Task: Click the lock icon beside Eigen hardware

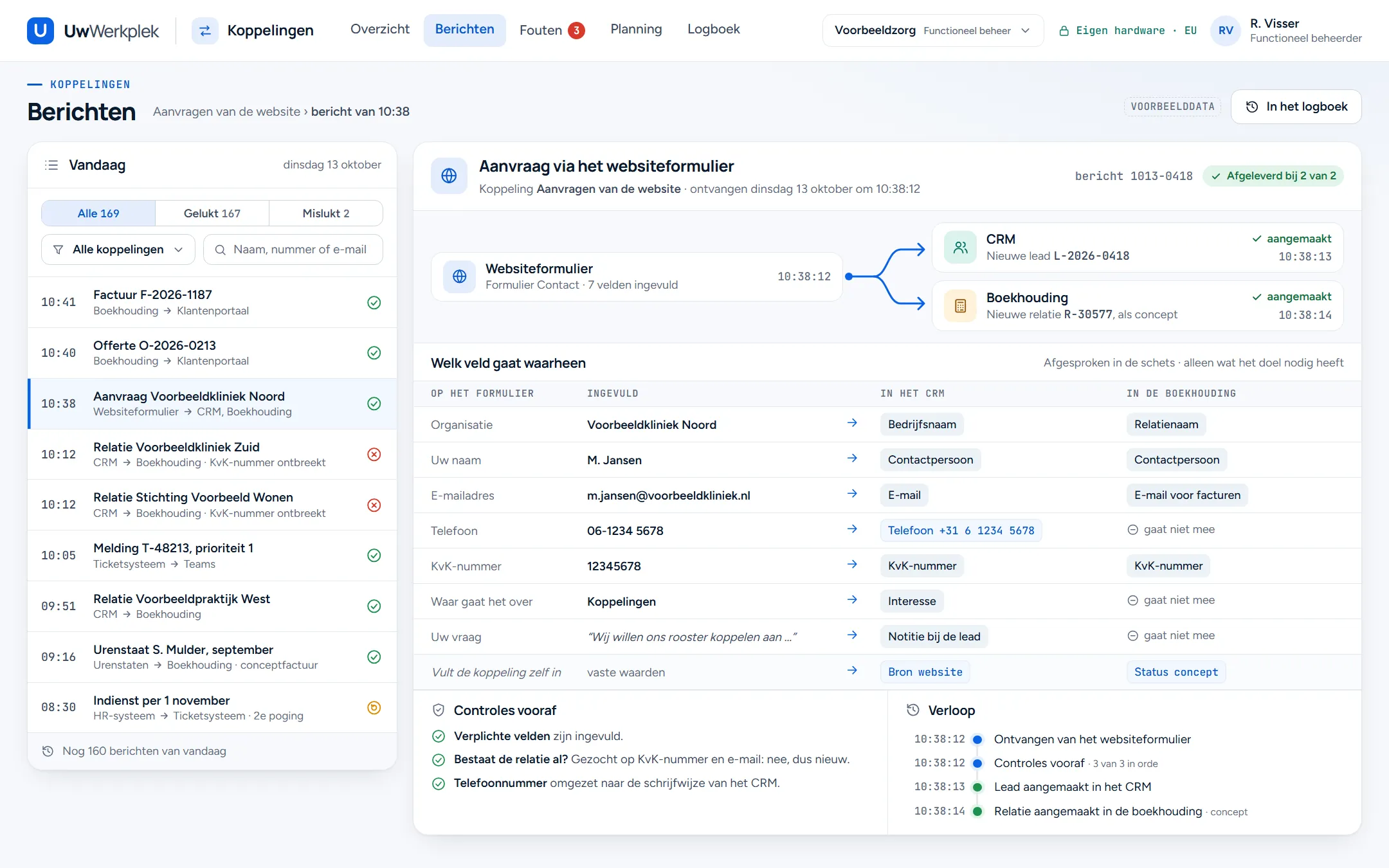Action: (1064, 31)
